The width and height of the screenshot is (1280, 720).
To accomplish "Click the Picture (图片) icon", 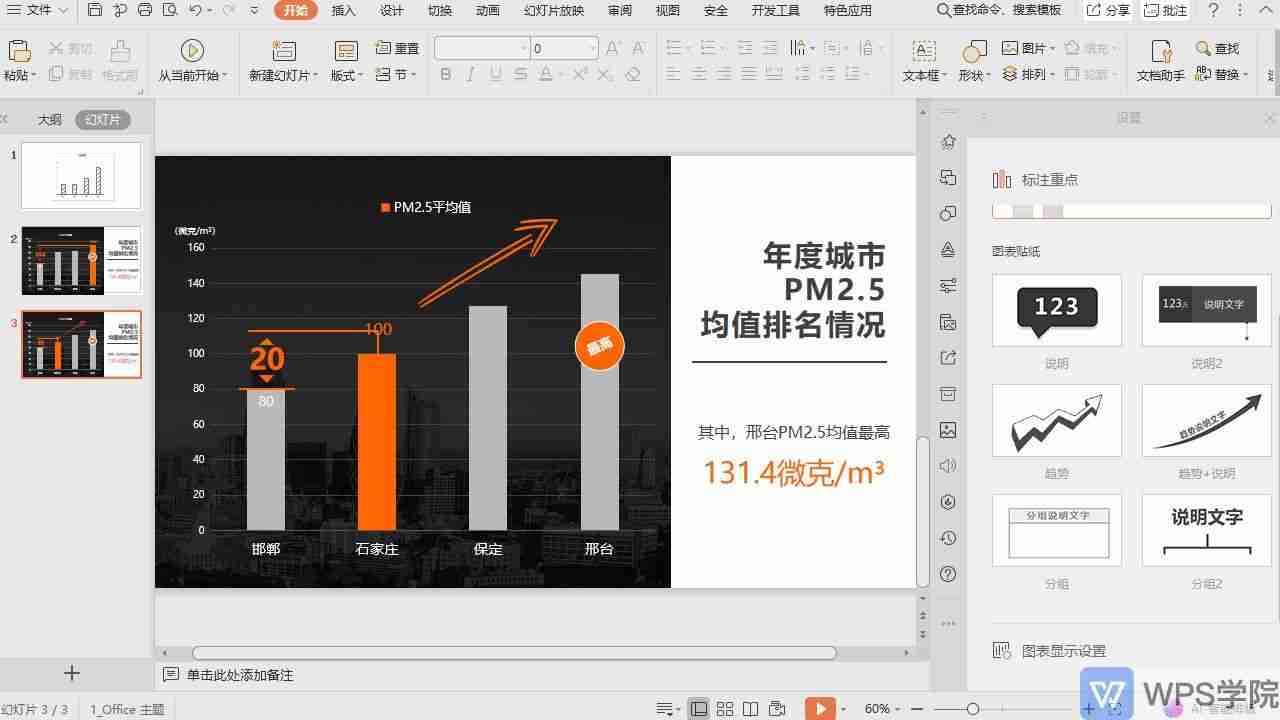I will (1010, 48).
